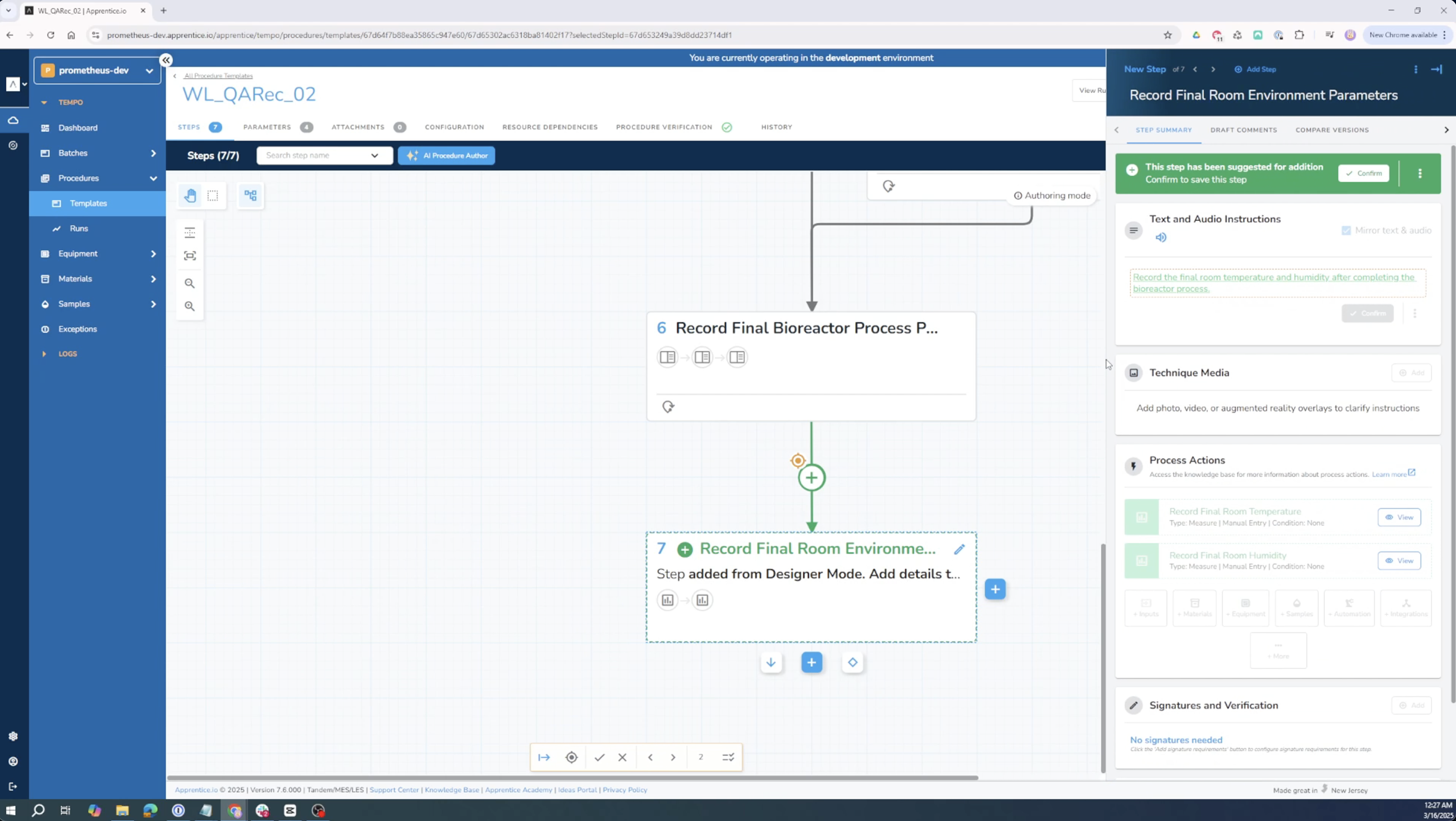Click the diamond decision button below step 7
The height and width of the screenshot is (821, 1456).
853,662
